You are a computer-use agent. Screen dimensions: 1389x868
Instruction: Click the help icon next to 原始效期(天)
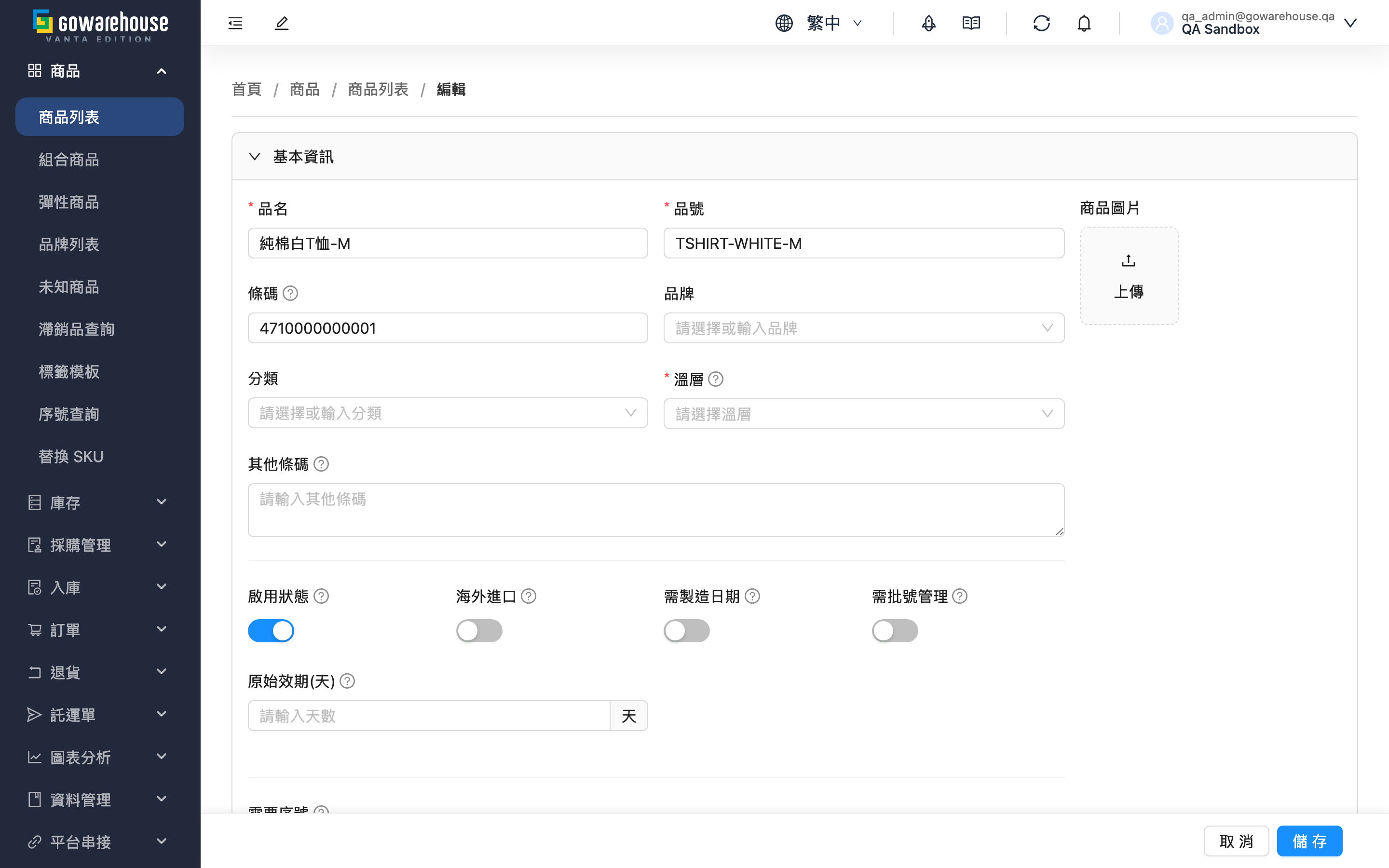347,681
